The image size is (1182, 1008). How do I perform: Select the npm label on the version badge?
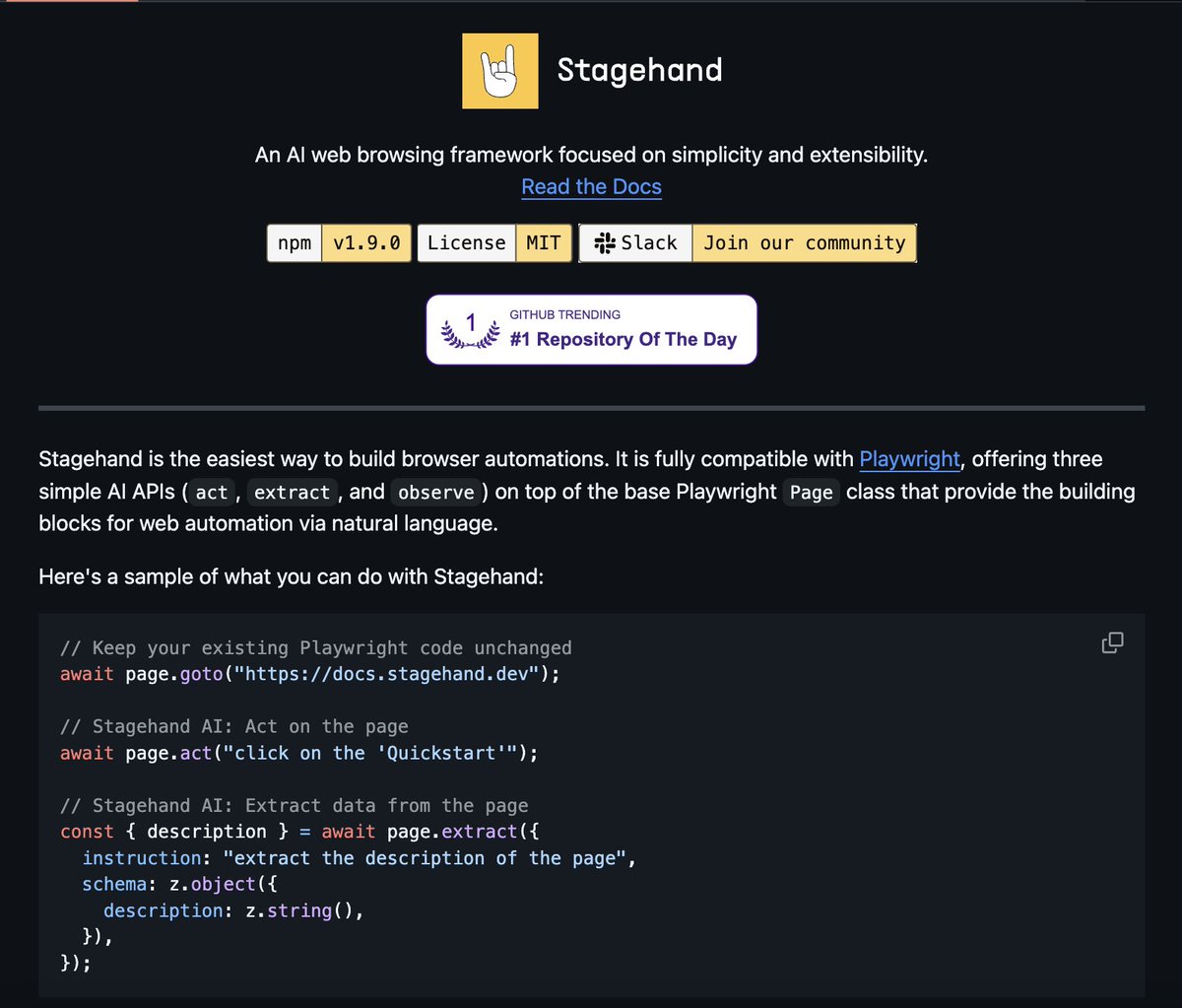pyautogui.click(x=294, y=242)
